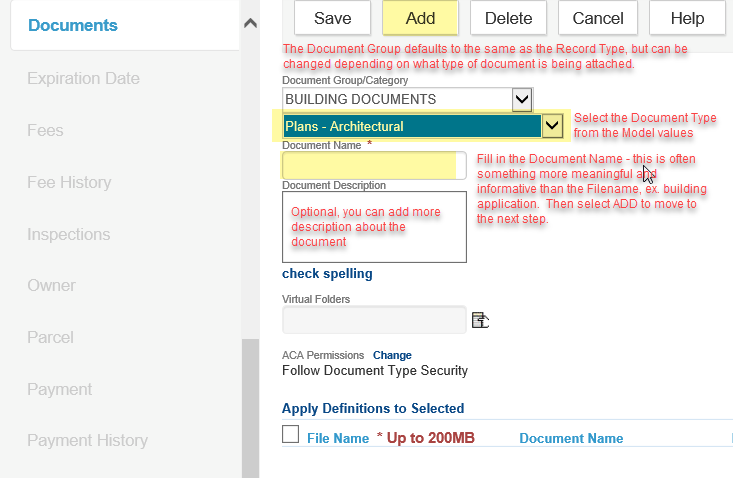Focus the Document Name input field
The width and height of the screenshot is (733, 478).
[373, 165]
